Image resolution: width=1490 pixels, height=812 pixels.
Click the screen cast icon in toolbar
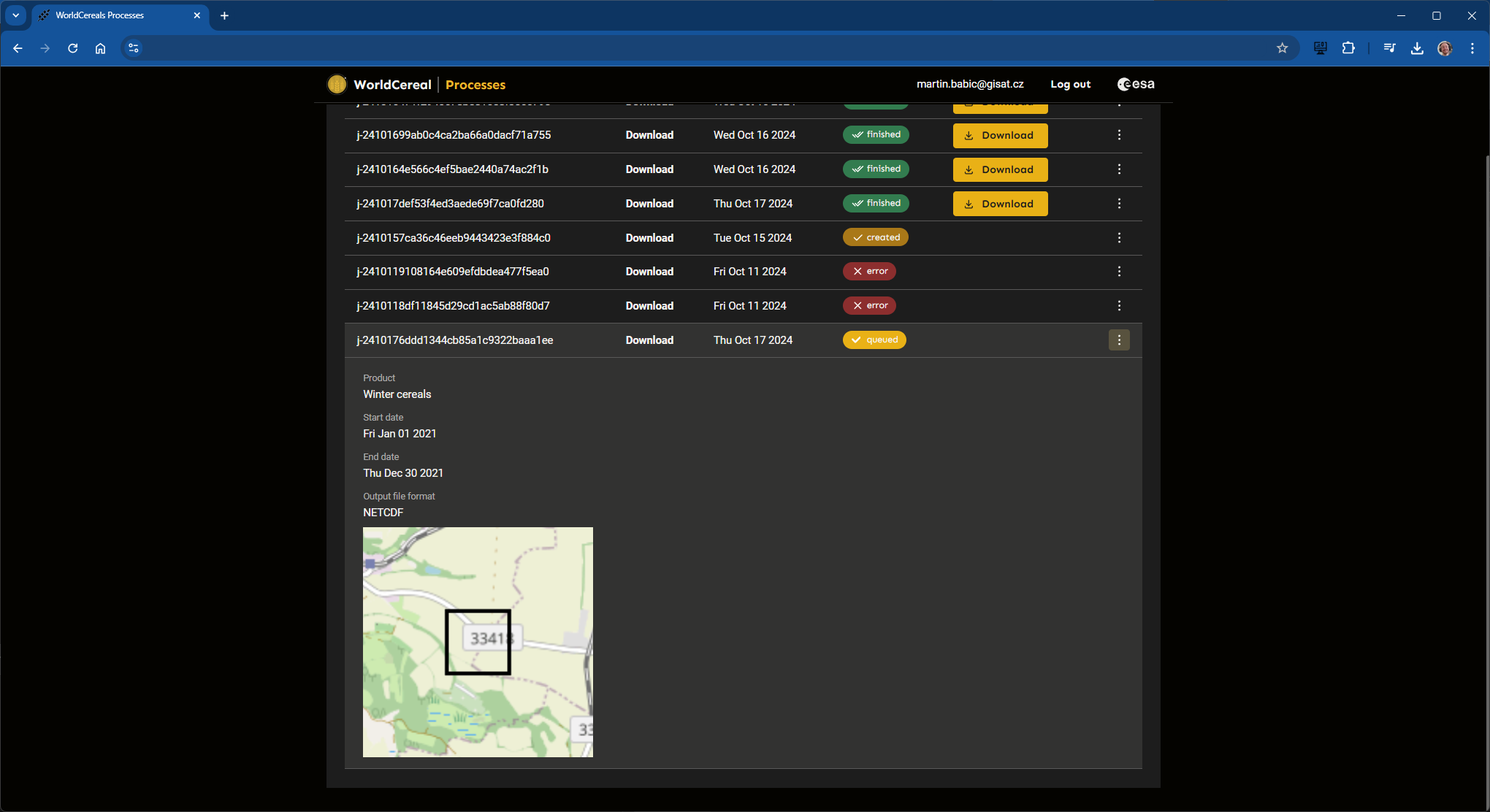click(x=1321, y=48)
